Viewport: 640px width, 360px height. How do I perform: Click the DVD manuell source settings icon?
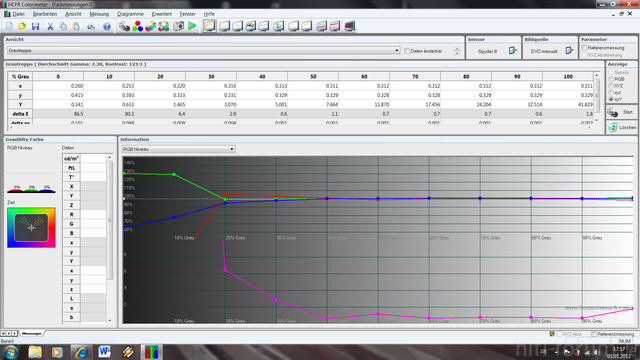(x=569, y=51)
